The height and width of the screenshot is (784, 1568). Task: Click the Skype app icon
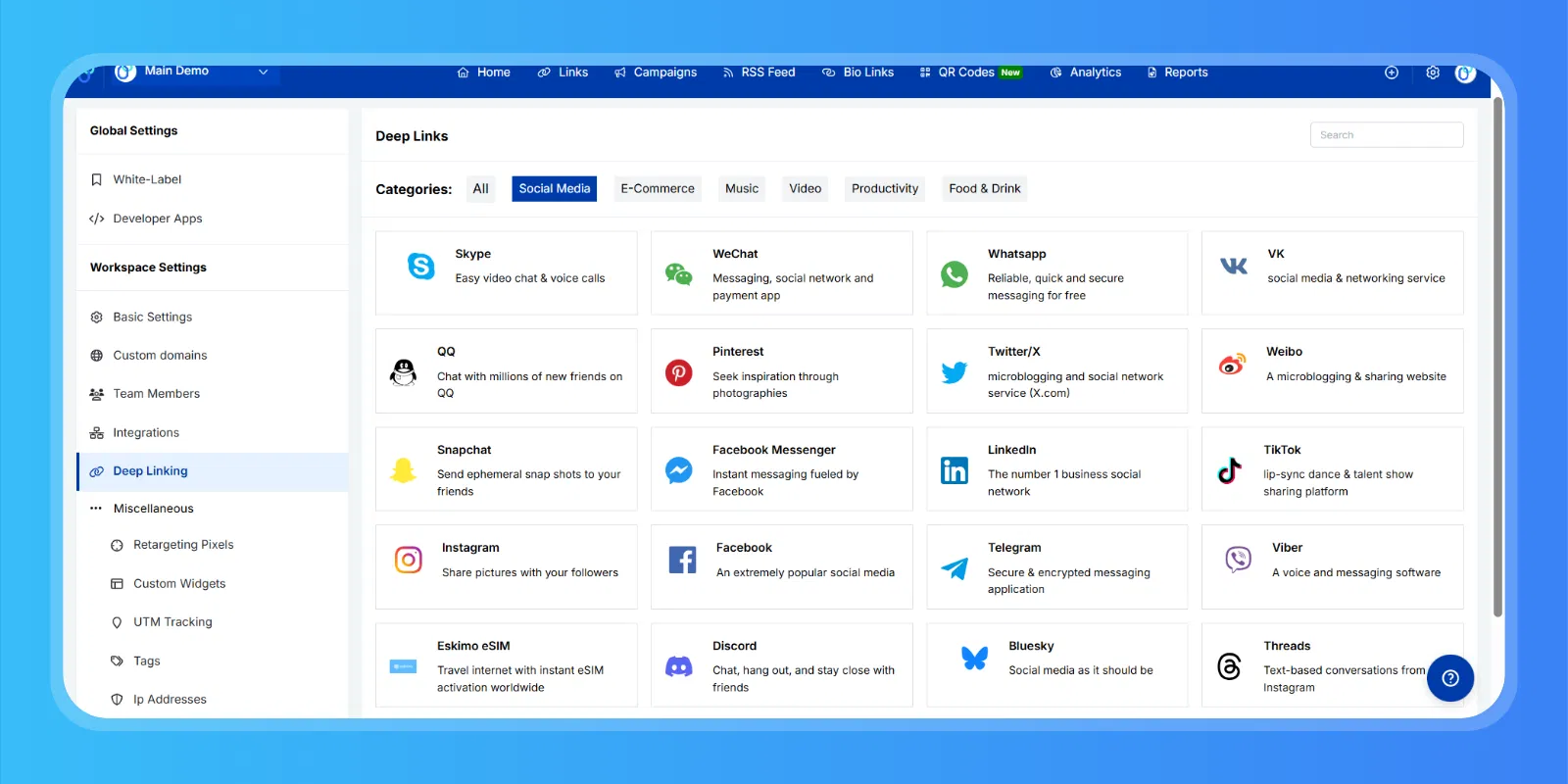[x=420, y=266]
